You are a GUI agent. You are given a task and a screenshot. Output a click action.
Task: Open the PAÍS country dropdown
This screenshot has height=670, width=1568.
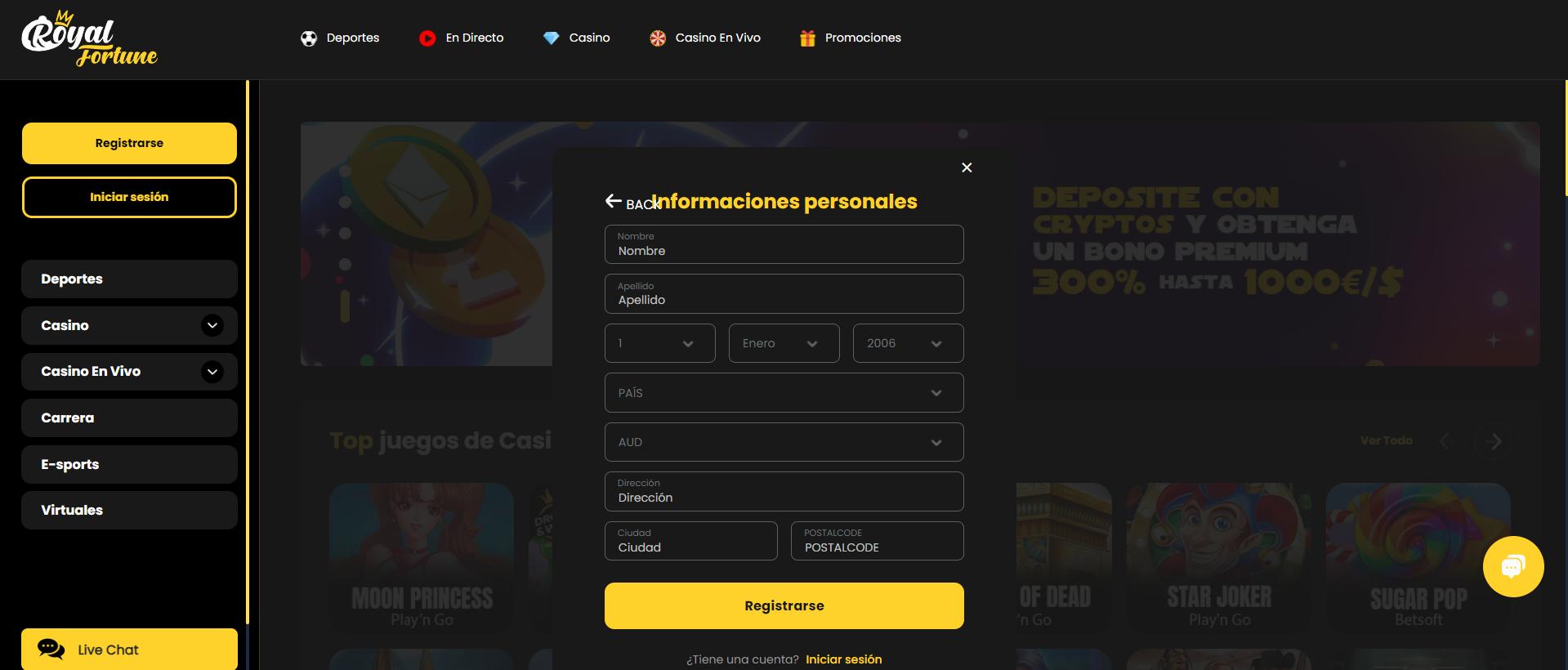(784, 393)
